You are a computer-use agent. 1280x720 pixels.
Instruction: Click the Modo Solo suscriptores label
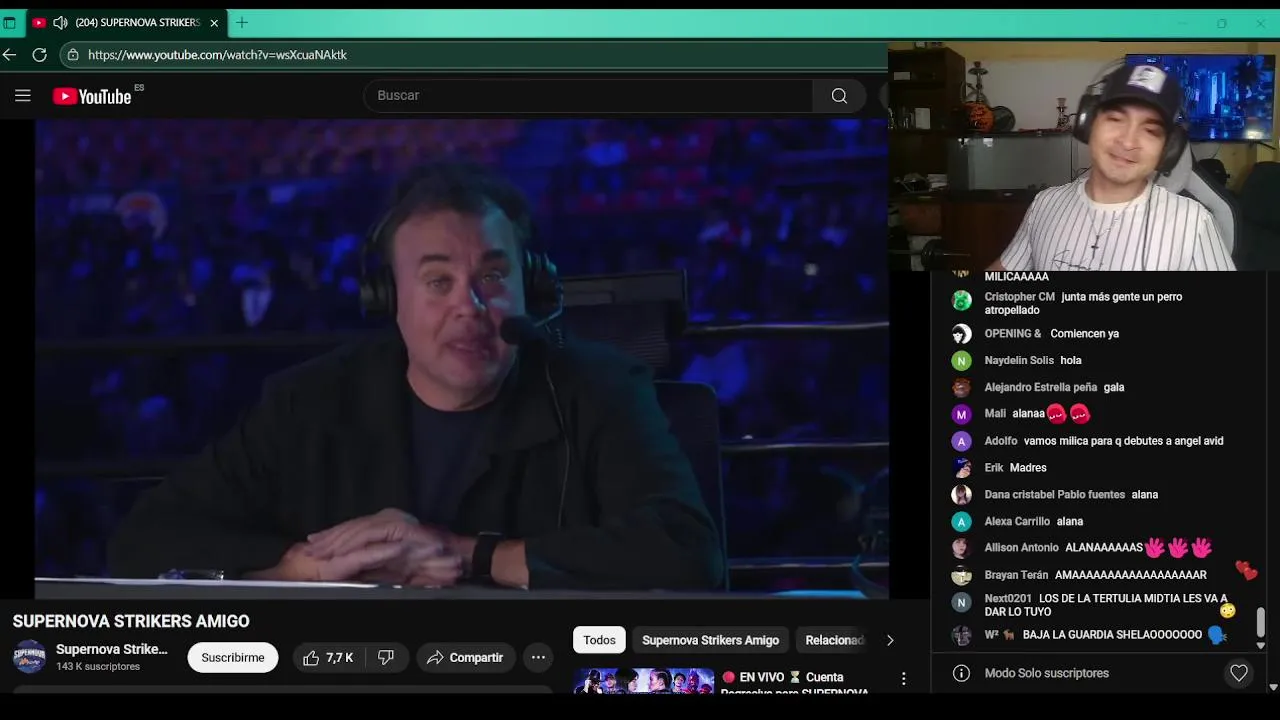pos(1047,673)
